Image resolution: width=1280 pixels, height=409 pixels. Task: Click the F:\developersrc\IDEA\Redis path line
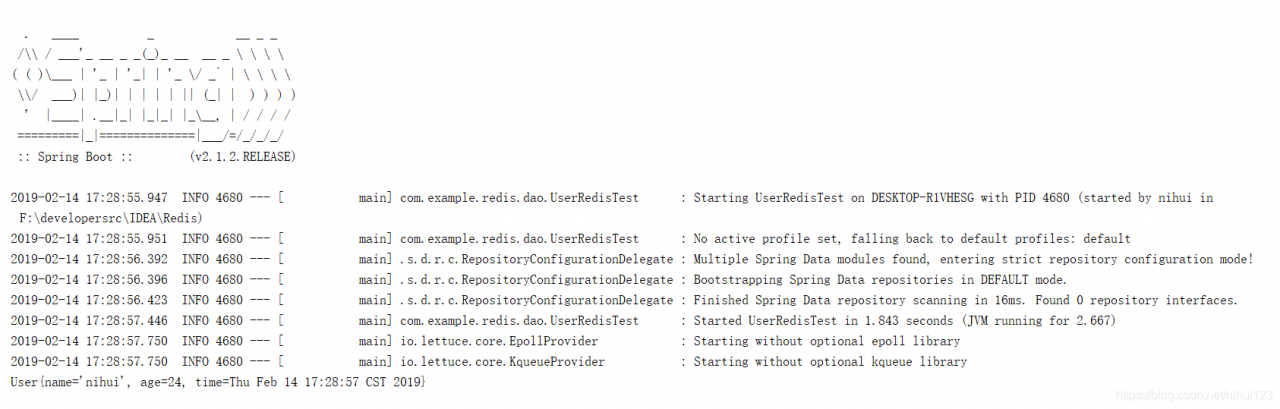(111, 217)
